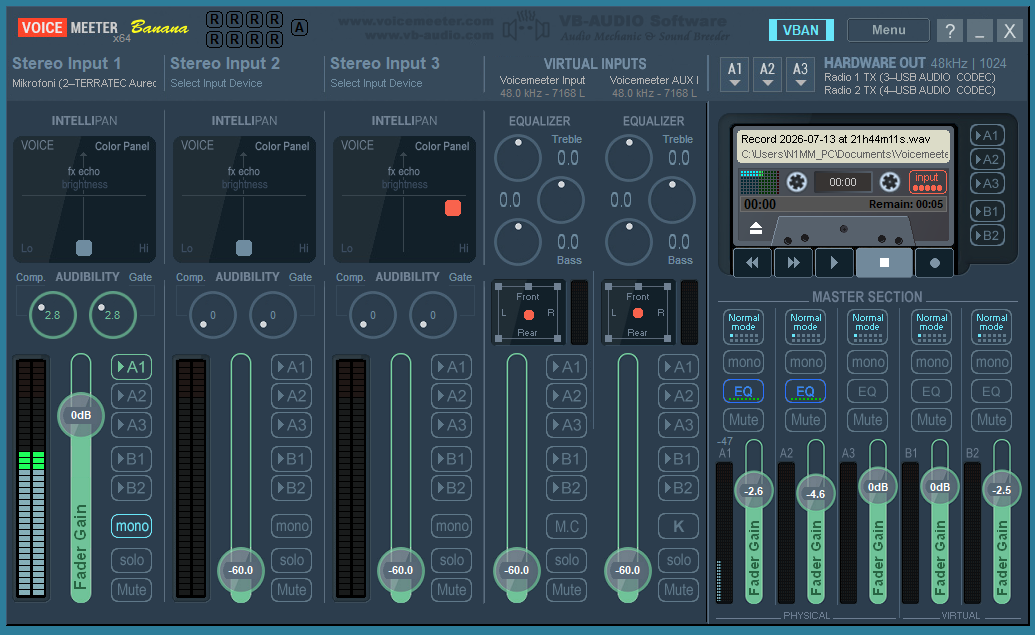
Task: Click the cassette eject icon
Action: (x=756, y=228)
